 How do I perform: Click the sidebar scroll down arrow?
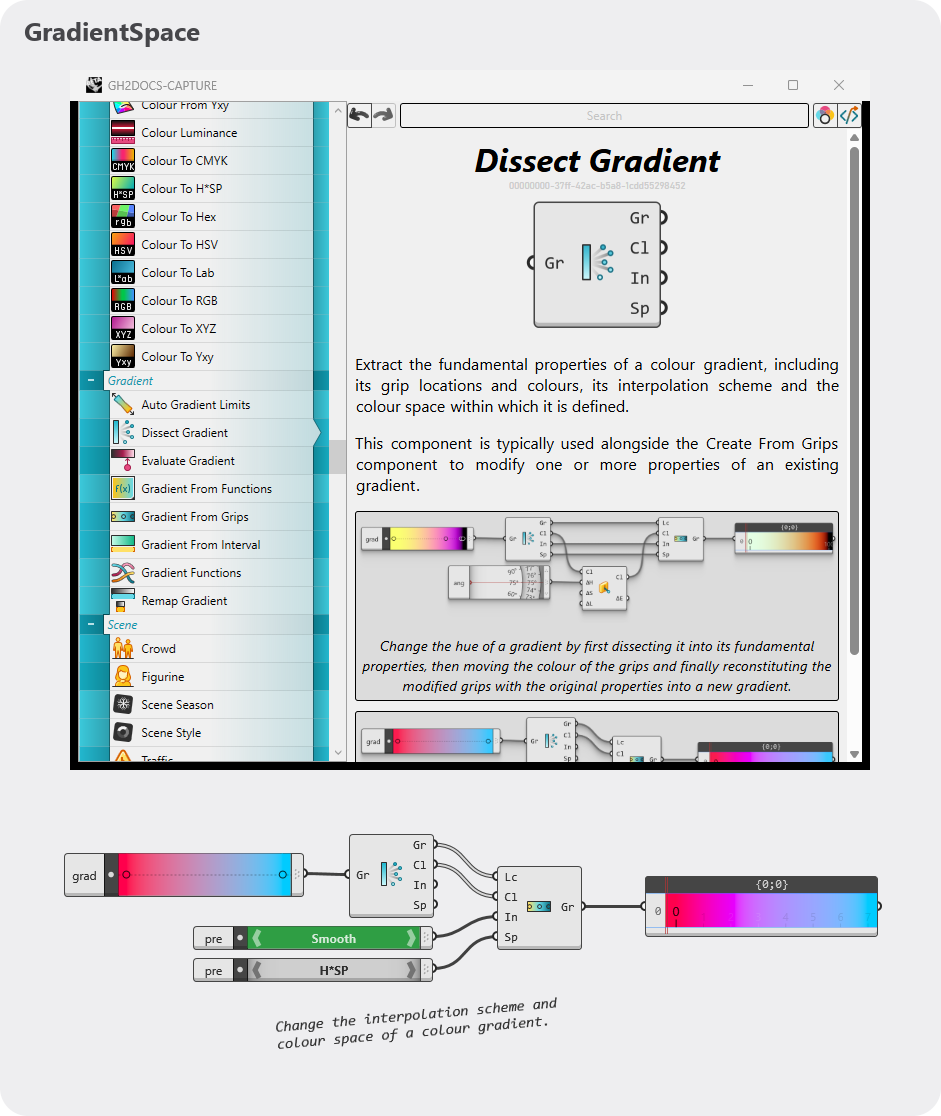coord(338,752)
